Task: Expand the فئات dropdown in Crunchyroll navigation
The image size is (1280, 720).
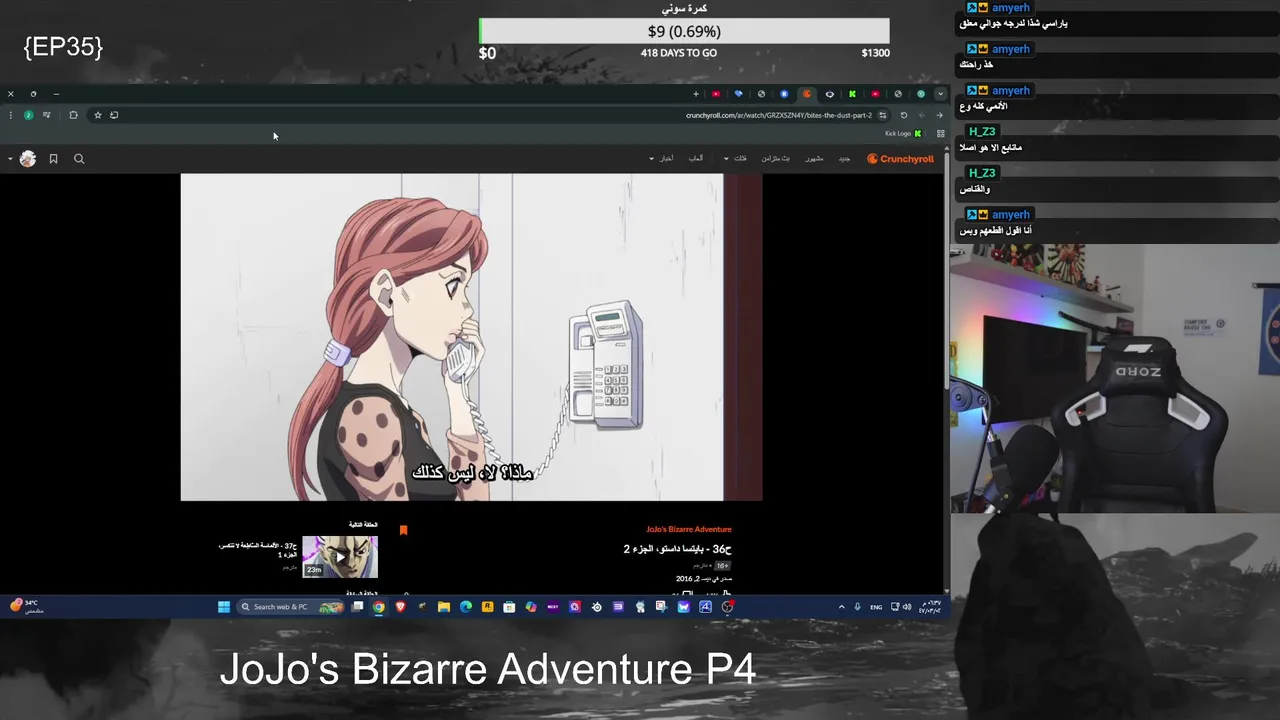Action: [735, 158]
